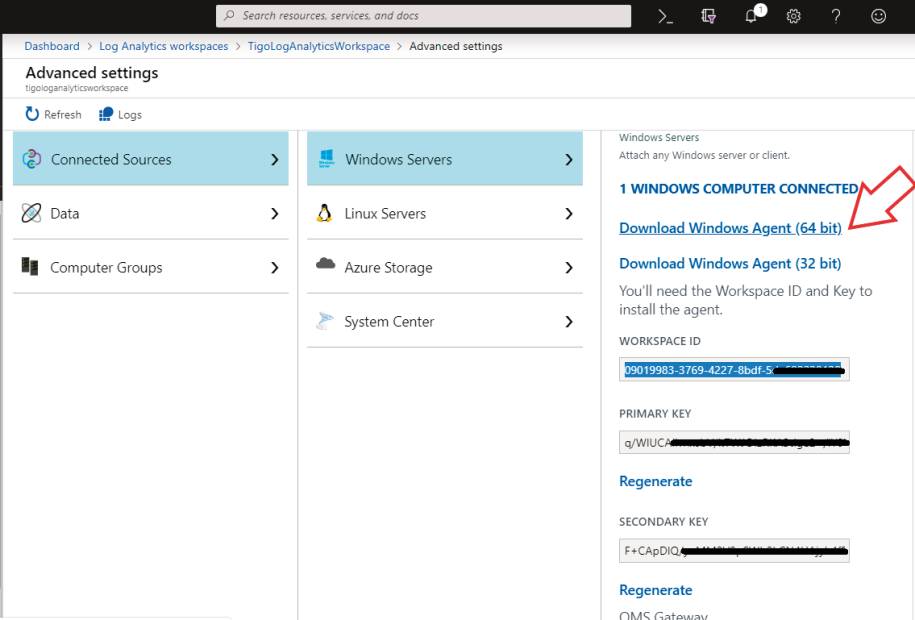Open directory and subscription filter icon
This screenshot has width=915, height=620.
[x=708, y=16]
